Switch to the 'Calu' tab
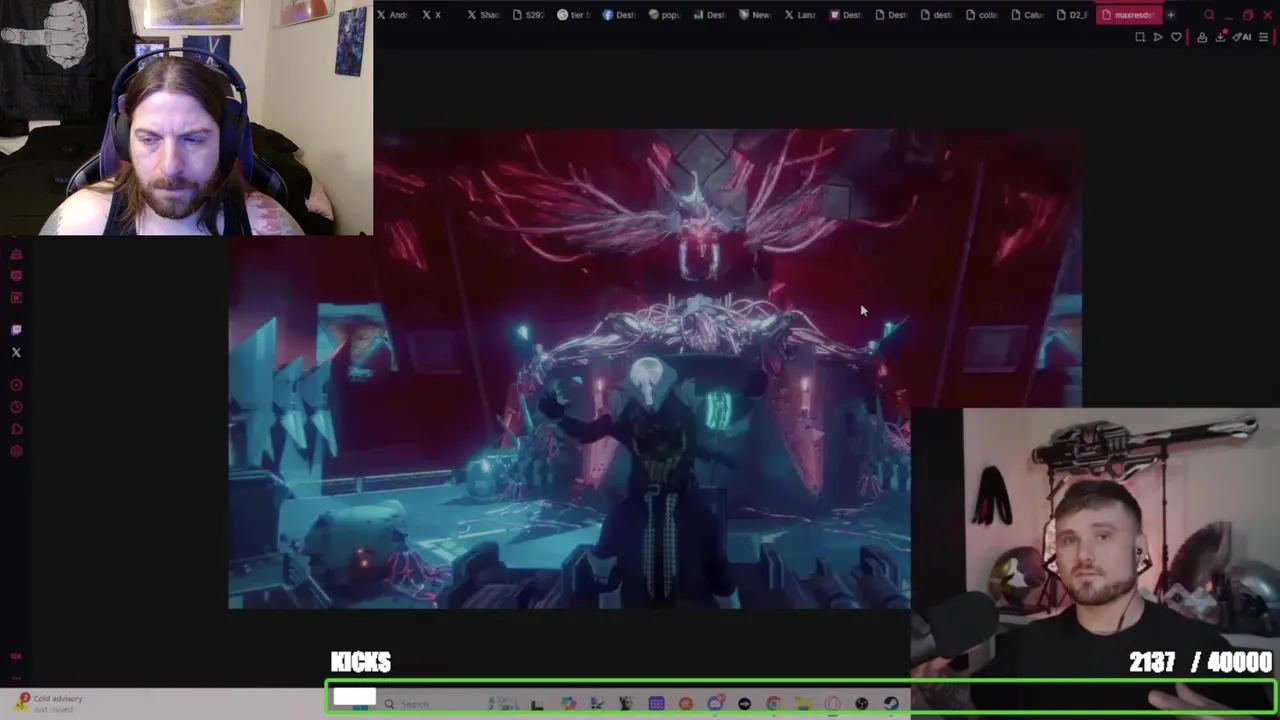 tap(1025, 15)
